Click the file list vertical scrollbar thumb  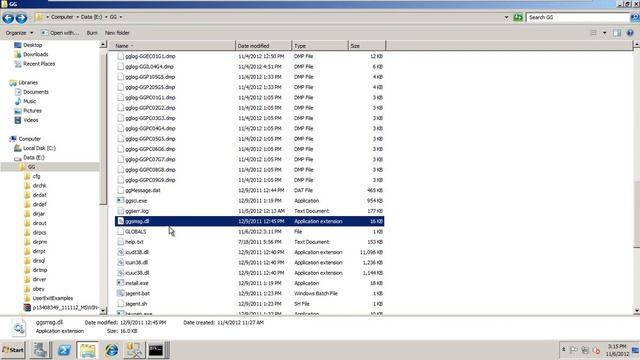tap(636, 214)
